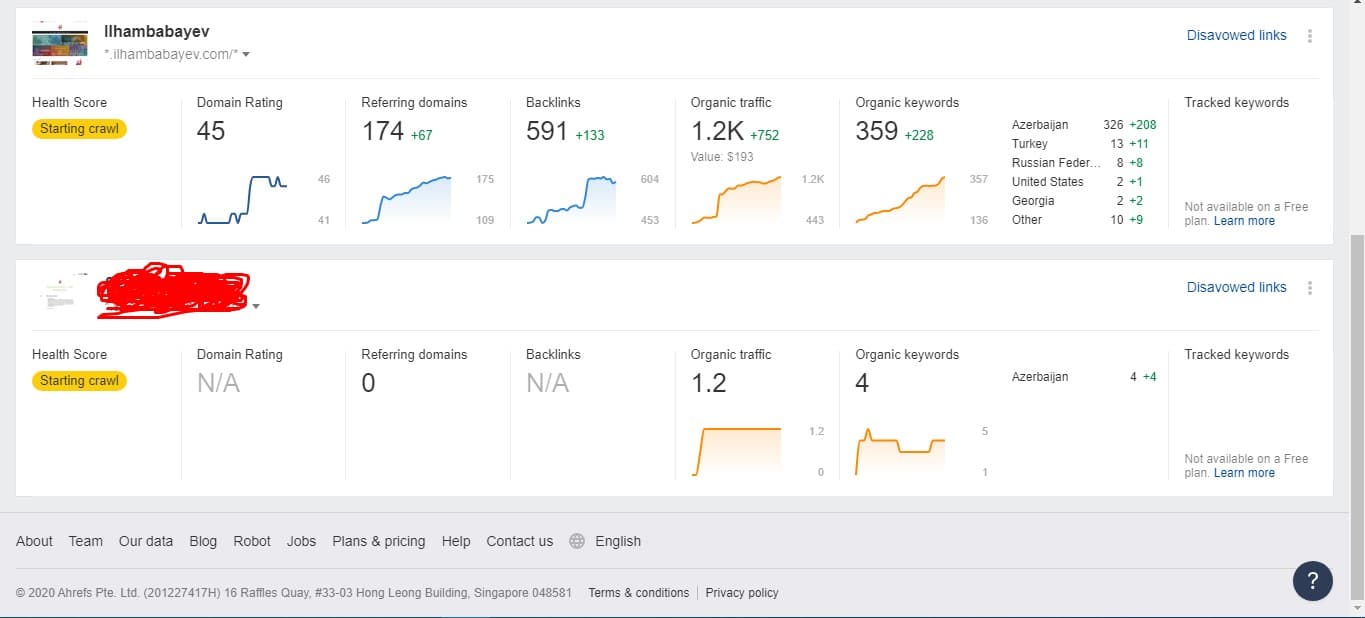Screen dimensions: 1365x618
Task: Open the Robot footer link
Action: [x=252, y=541]
